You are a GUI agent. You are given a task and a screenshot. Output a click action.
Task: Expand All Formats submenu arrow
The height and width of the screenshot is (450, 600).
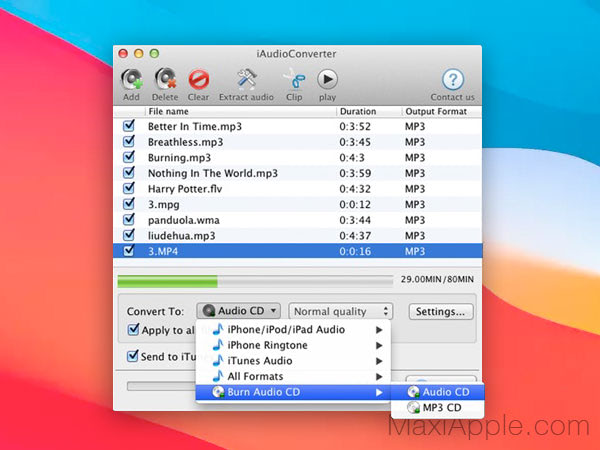(x=379, y=377)
